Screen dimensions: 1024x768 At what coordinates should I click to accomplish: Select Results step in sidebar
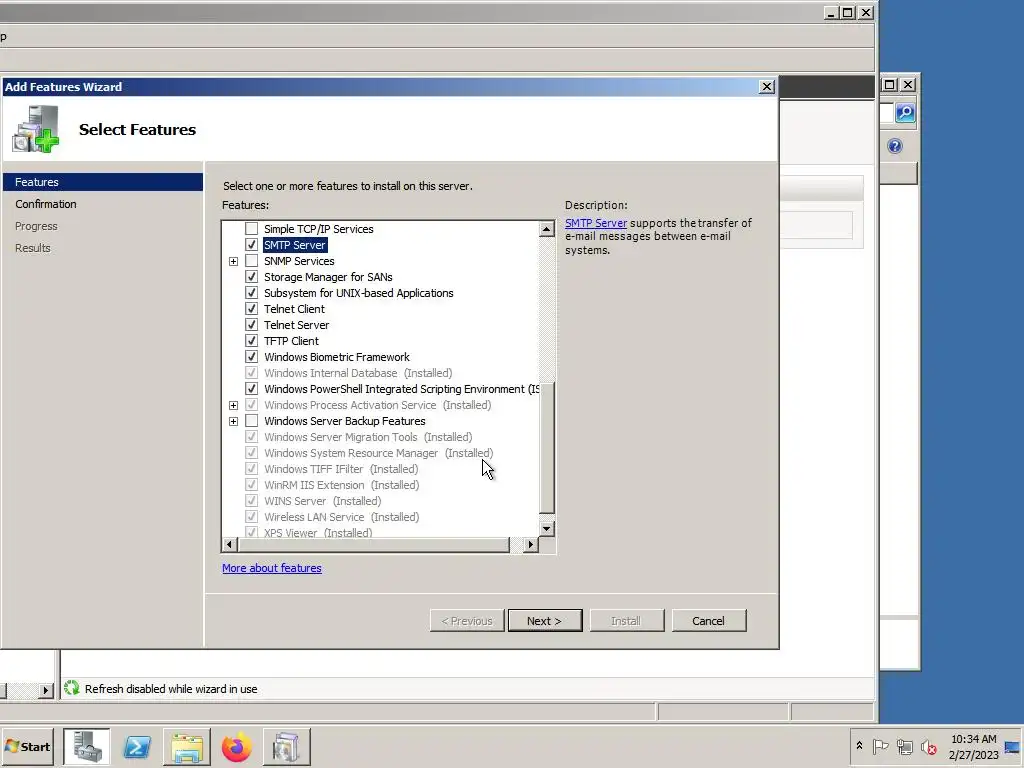point(33,248)
